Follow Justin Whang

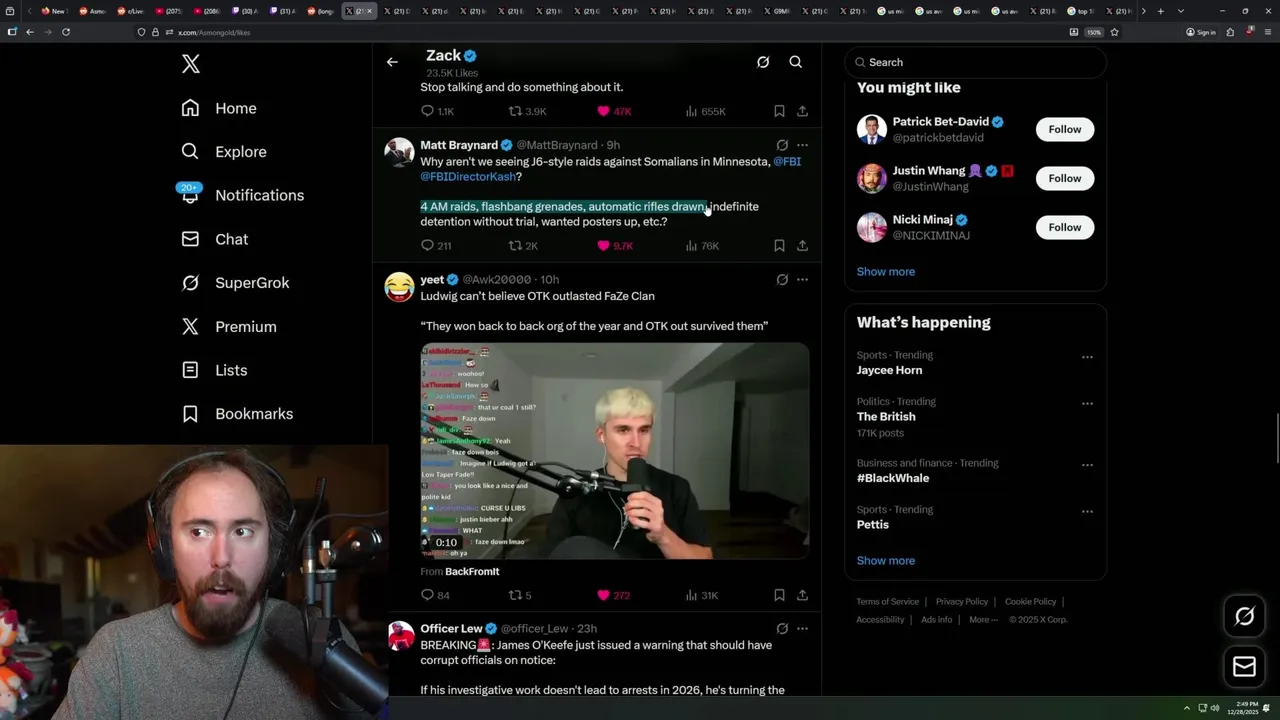click(1065, 178)
